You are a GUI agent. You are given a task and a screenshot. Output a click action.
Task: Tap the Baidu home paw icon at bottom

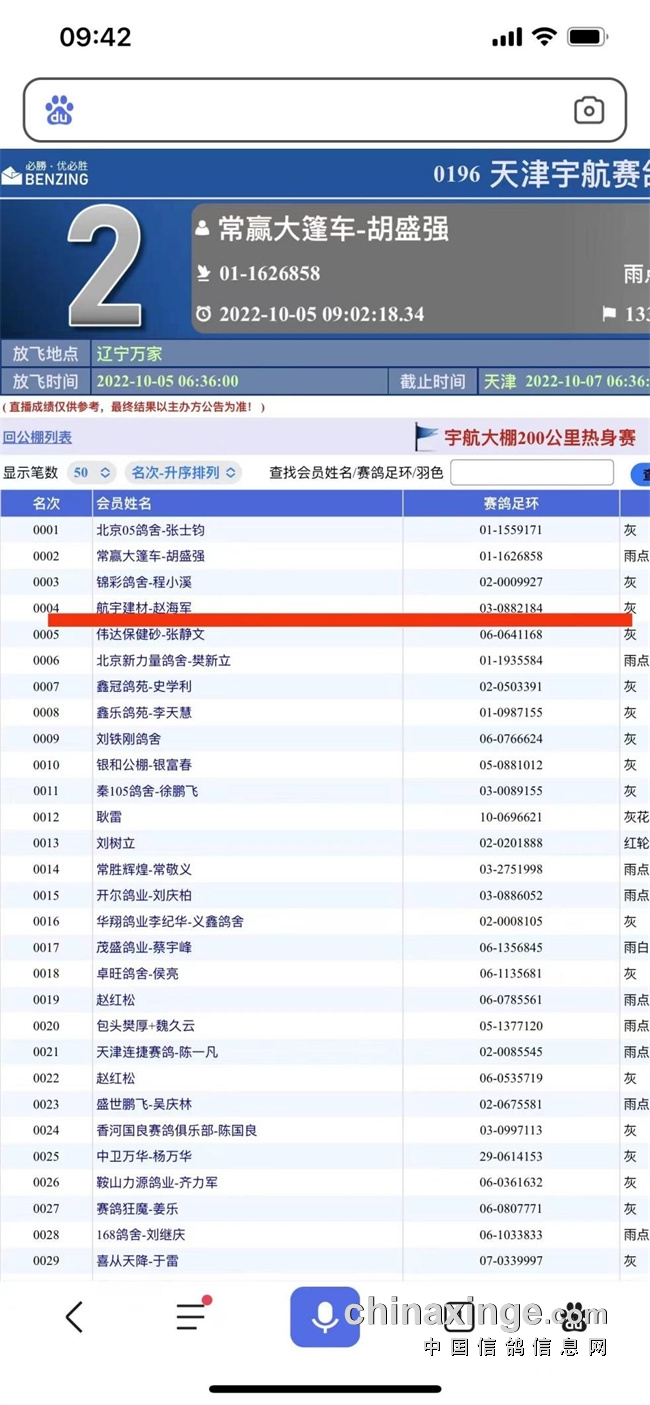click(573, 1316)
